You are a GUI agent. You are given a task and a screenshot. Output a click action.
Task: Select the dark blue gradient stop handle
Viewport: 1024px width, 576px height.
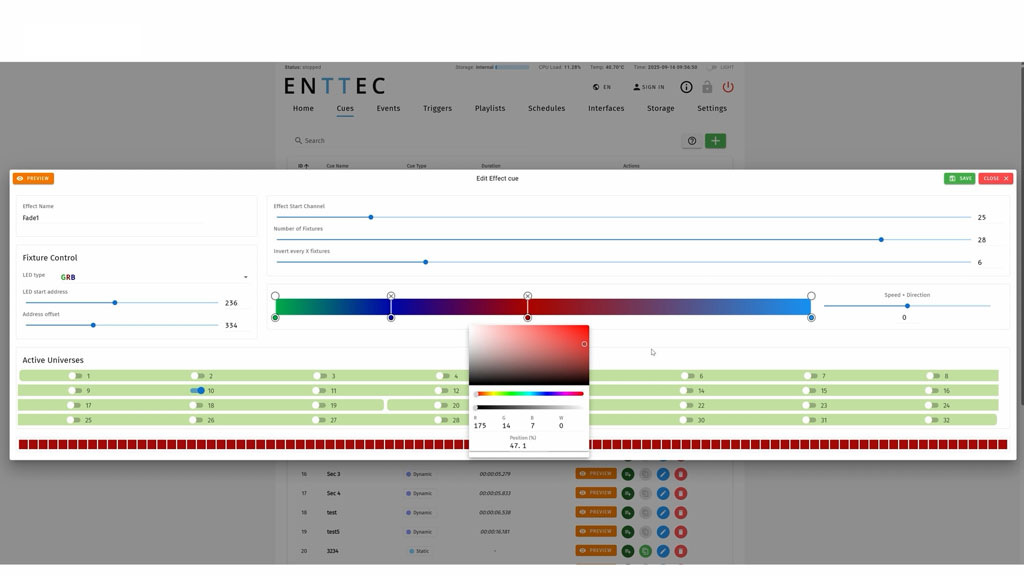(391, 318)
